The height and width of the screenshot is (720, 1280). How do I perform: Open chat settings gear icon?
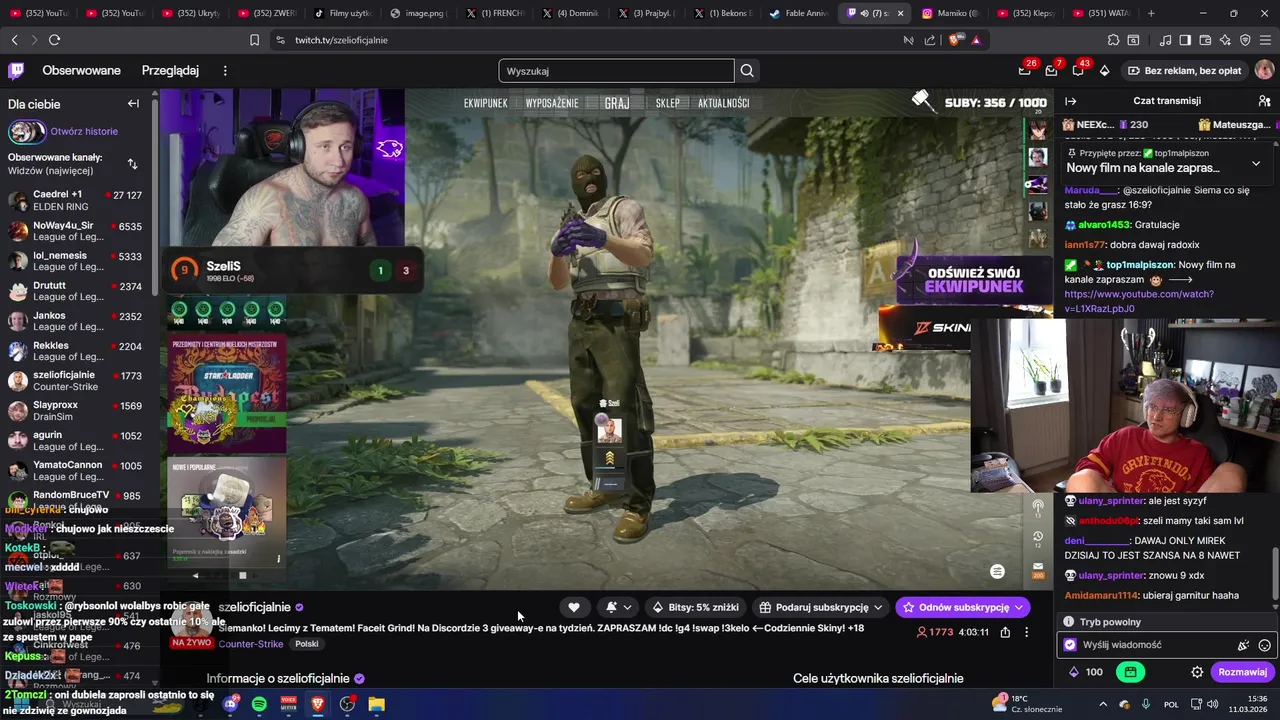click(x=1197, y=672)
